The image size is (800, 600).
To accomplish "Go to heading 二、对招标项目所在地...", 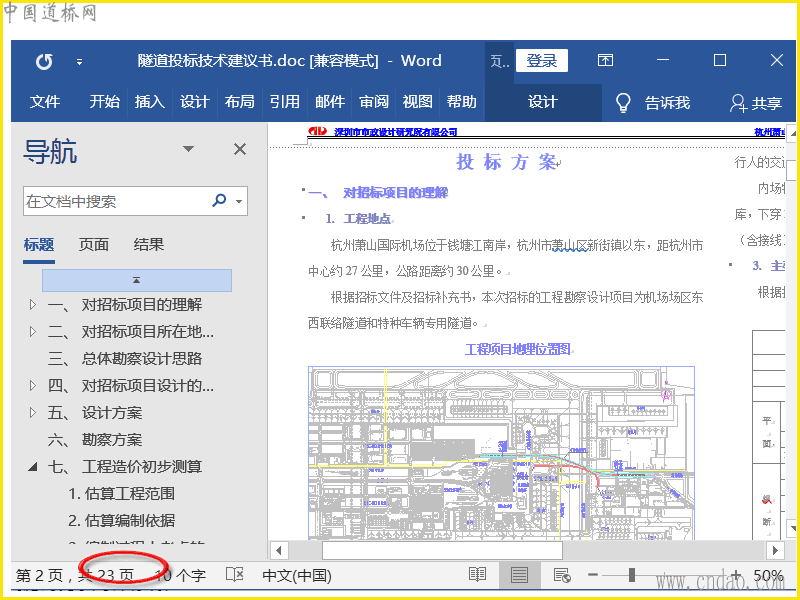I will coord(131,332).
